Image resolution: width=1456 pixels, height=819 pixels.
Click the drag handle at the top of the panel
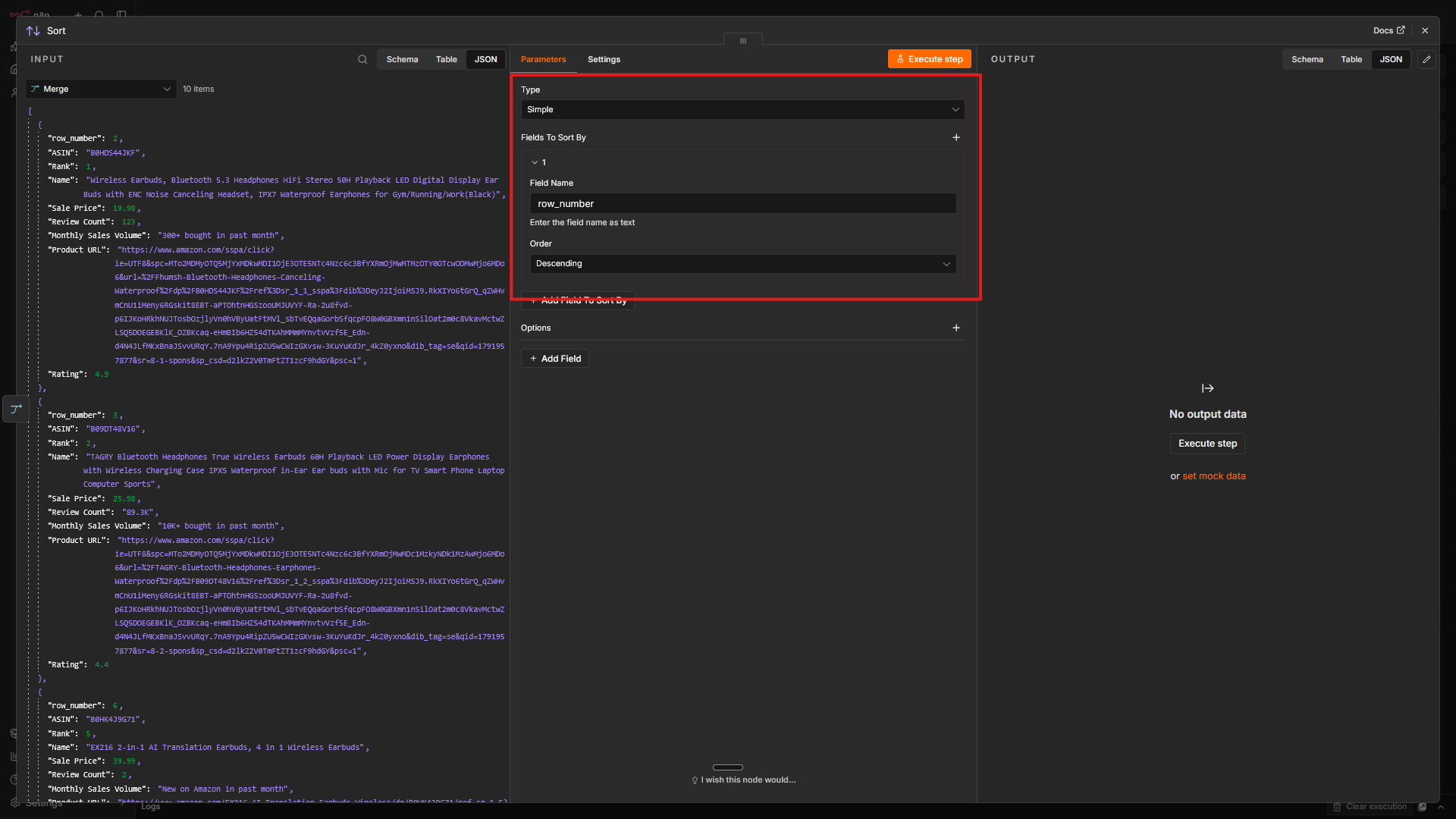[x=743, y=41]
